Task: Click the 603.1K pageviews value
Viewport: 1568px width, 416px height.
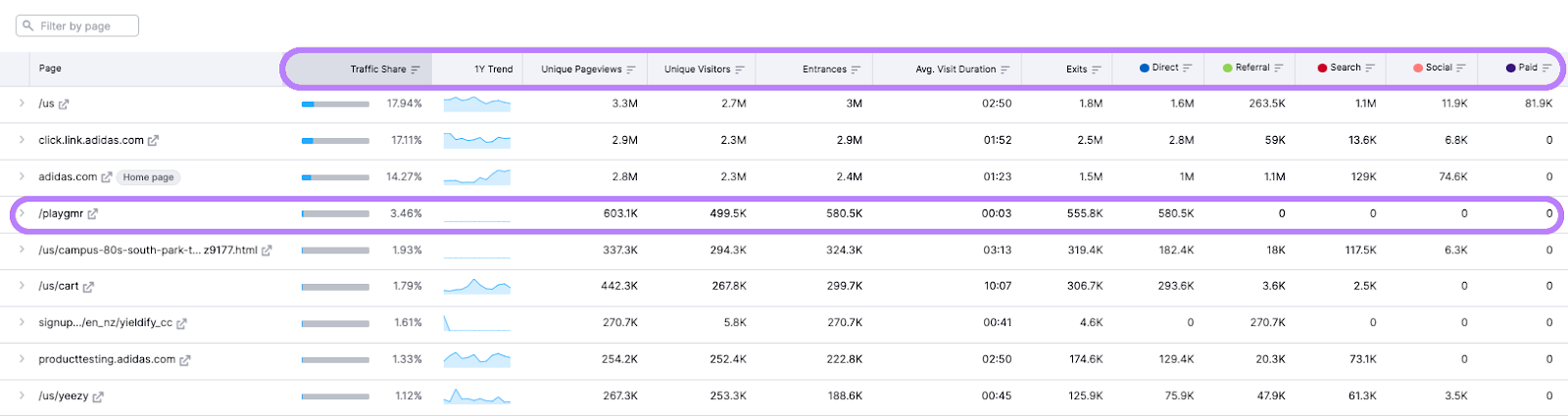Action: pyautogui.click(x=619, y=213)
